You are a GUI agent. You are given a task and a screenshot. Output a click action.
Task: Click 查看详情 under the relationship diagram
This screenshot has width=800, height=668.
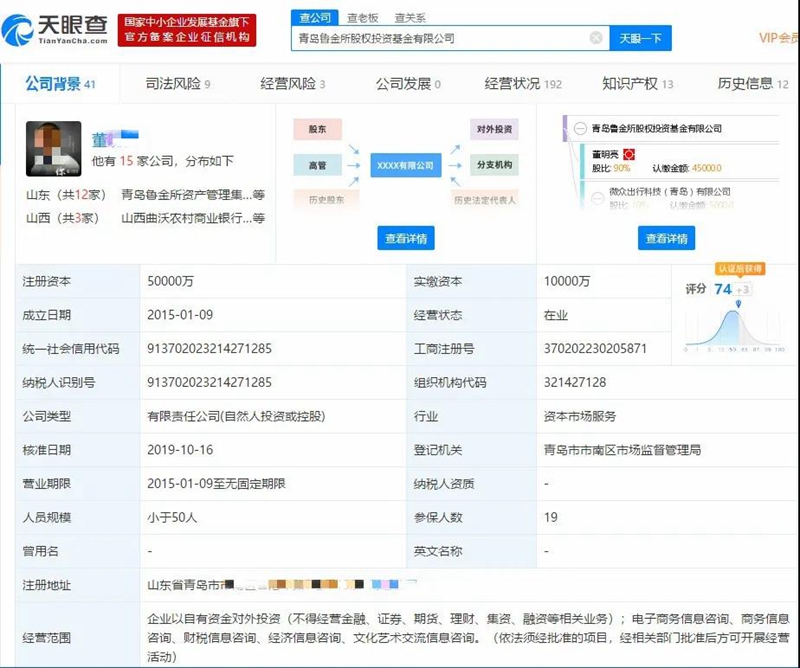[406, 238]
